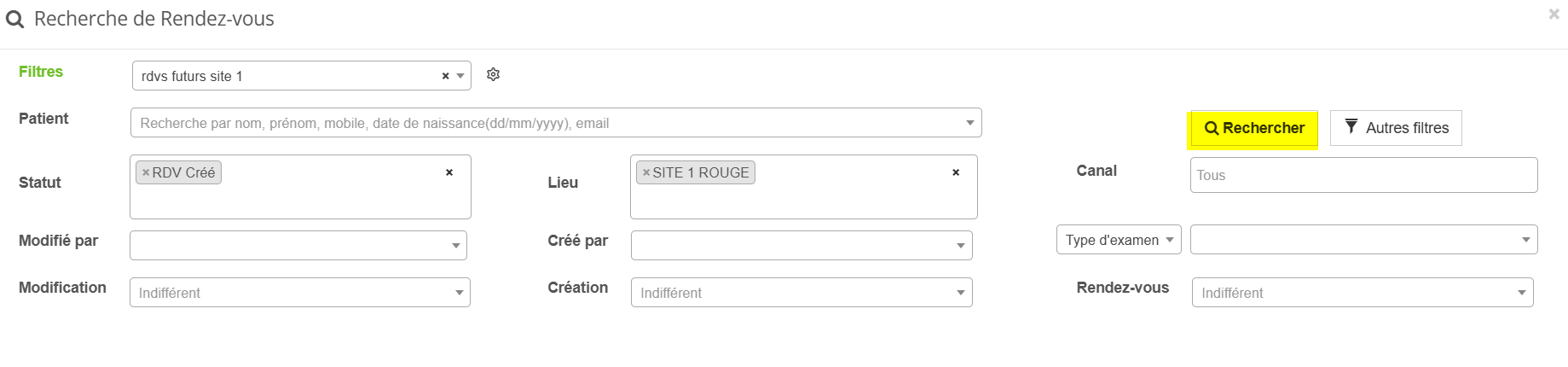The image size is (1568, 367).
Task: Open the Modifié par dropdown
Action: point(298,246)
